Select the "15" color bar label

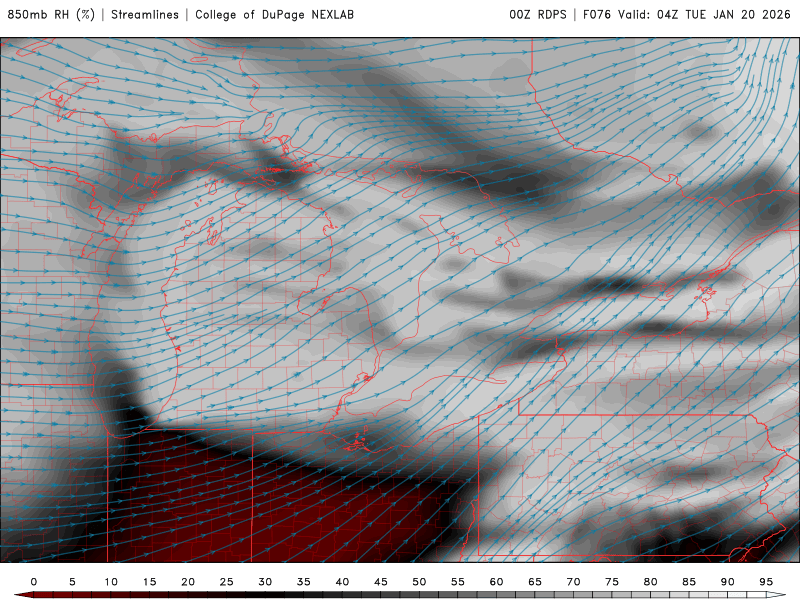pos(149,582)
